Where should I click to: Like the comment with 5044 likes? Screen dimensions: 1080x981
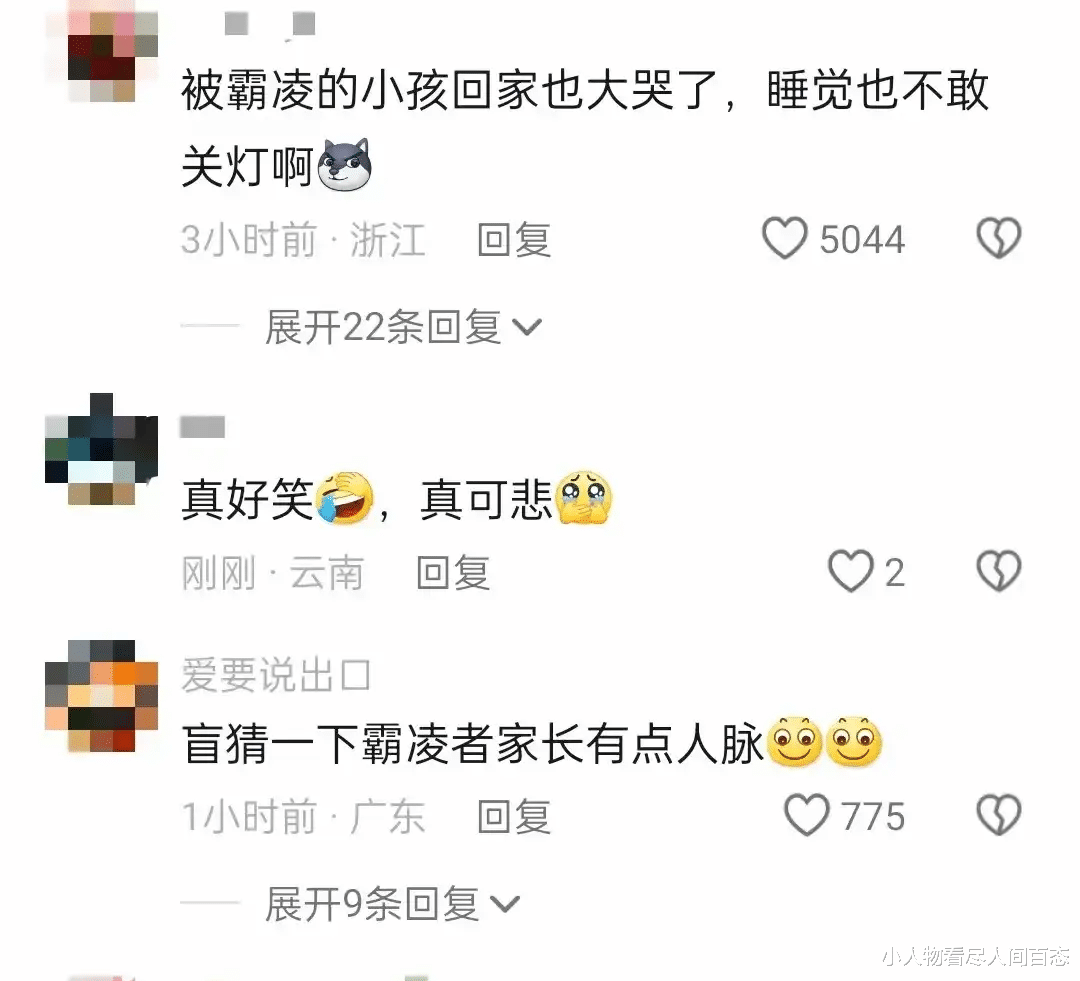[x=785, y=238]
